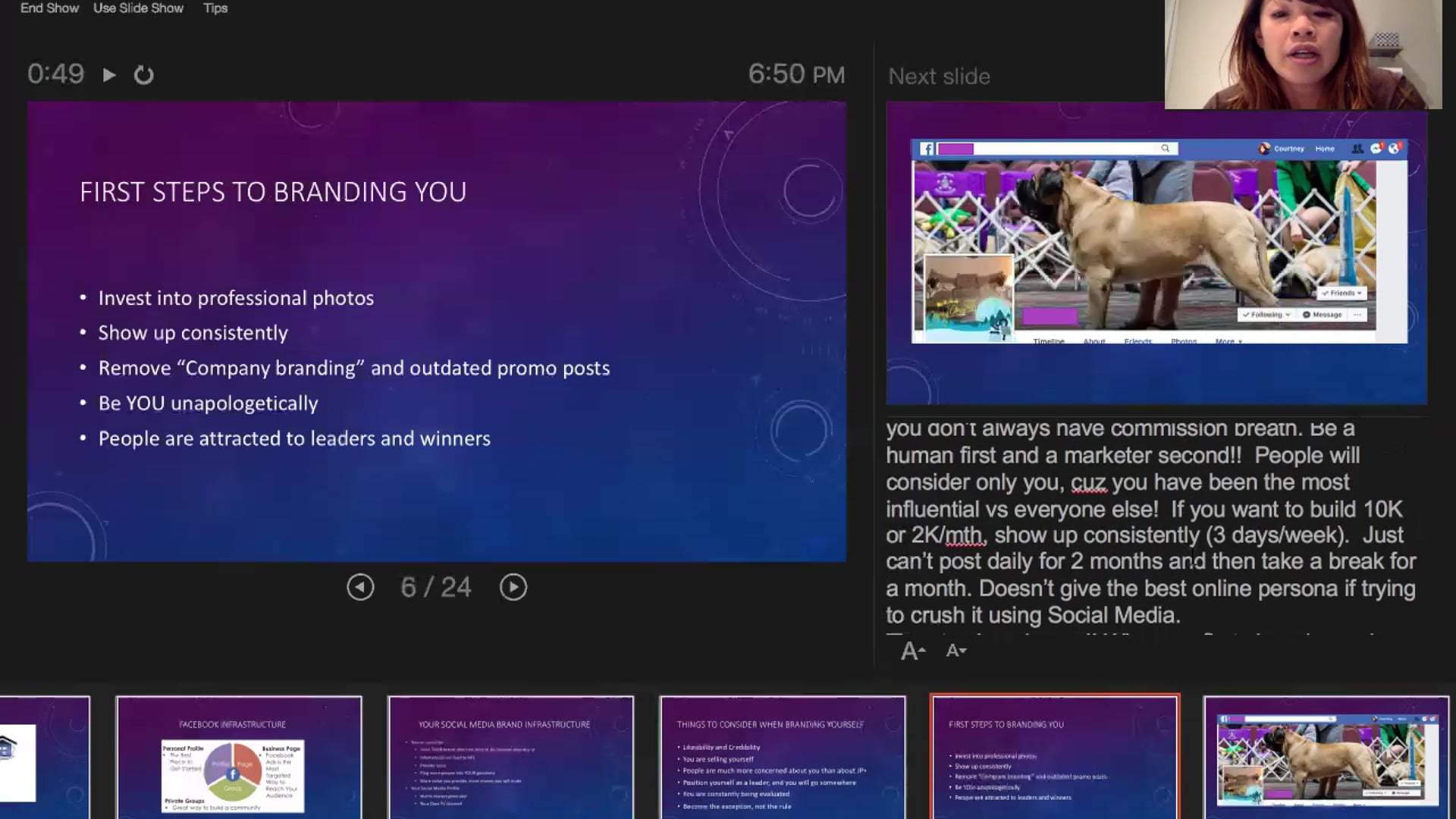
Task: Click bullet People are attracted to leaders
Action: pos(294,438)
